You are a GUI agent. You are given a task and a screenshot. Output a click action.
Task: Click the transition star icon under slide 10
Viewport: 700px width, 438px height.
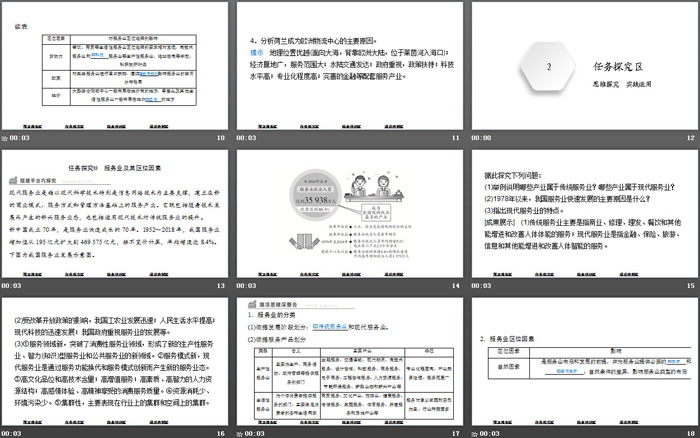coord(4,138)
